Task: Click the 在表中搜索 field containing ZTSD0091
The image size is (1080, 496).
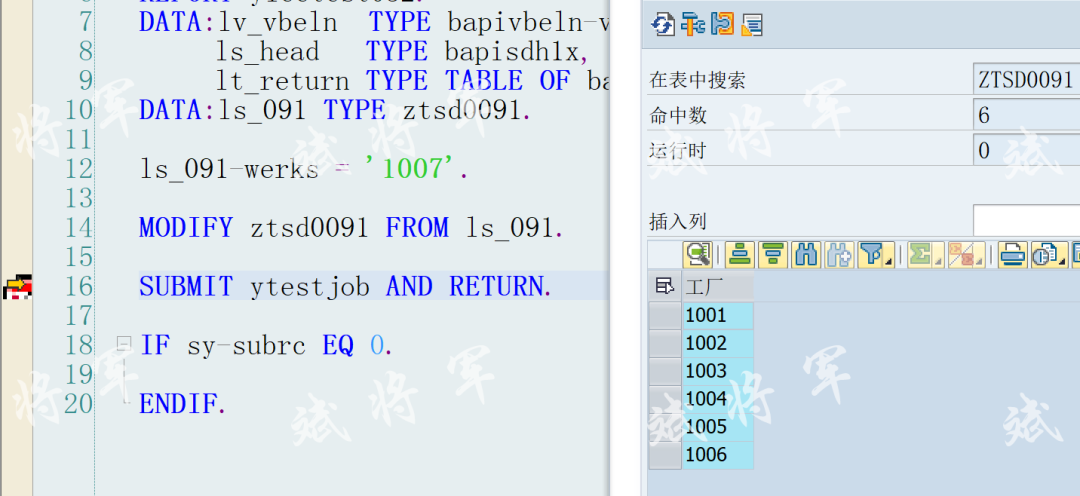Action: [1026, 80]
